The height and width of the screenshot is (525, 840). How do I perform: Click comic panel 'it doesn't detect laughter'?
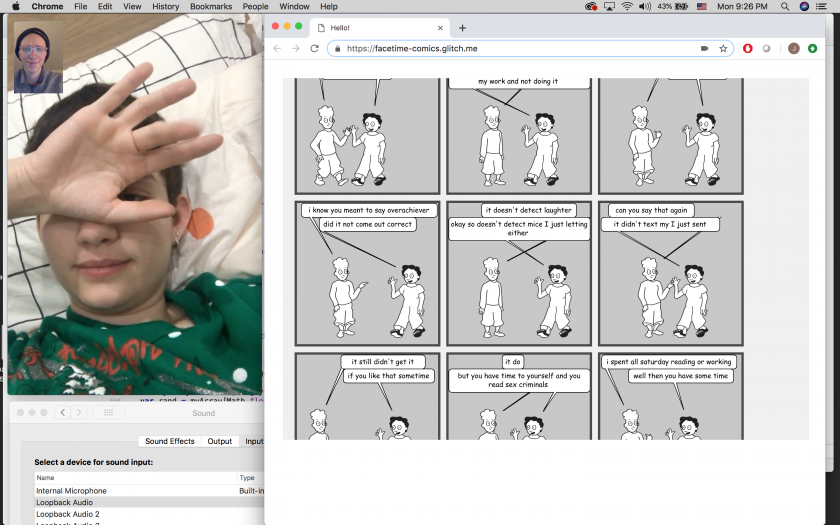(x=519, y=274)
